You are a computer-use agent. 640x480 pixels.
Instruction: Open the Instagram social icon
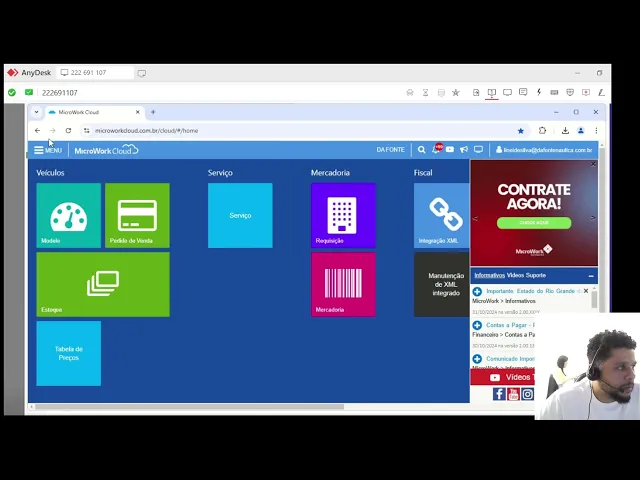pos(527,394)
